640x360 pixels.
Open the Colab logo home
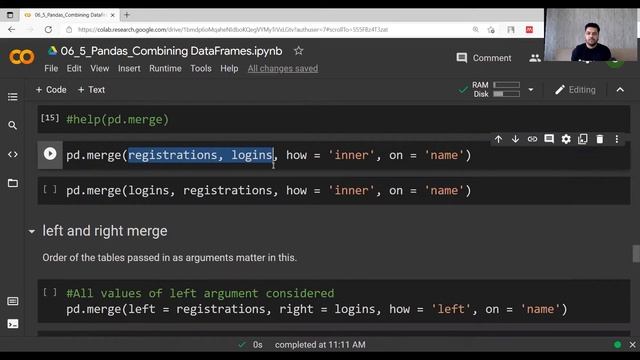coord(22,57)
